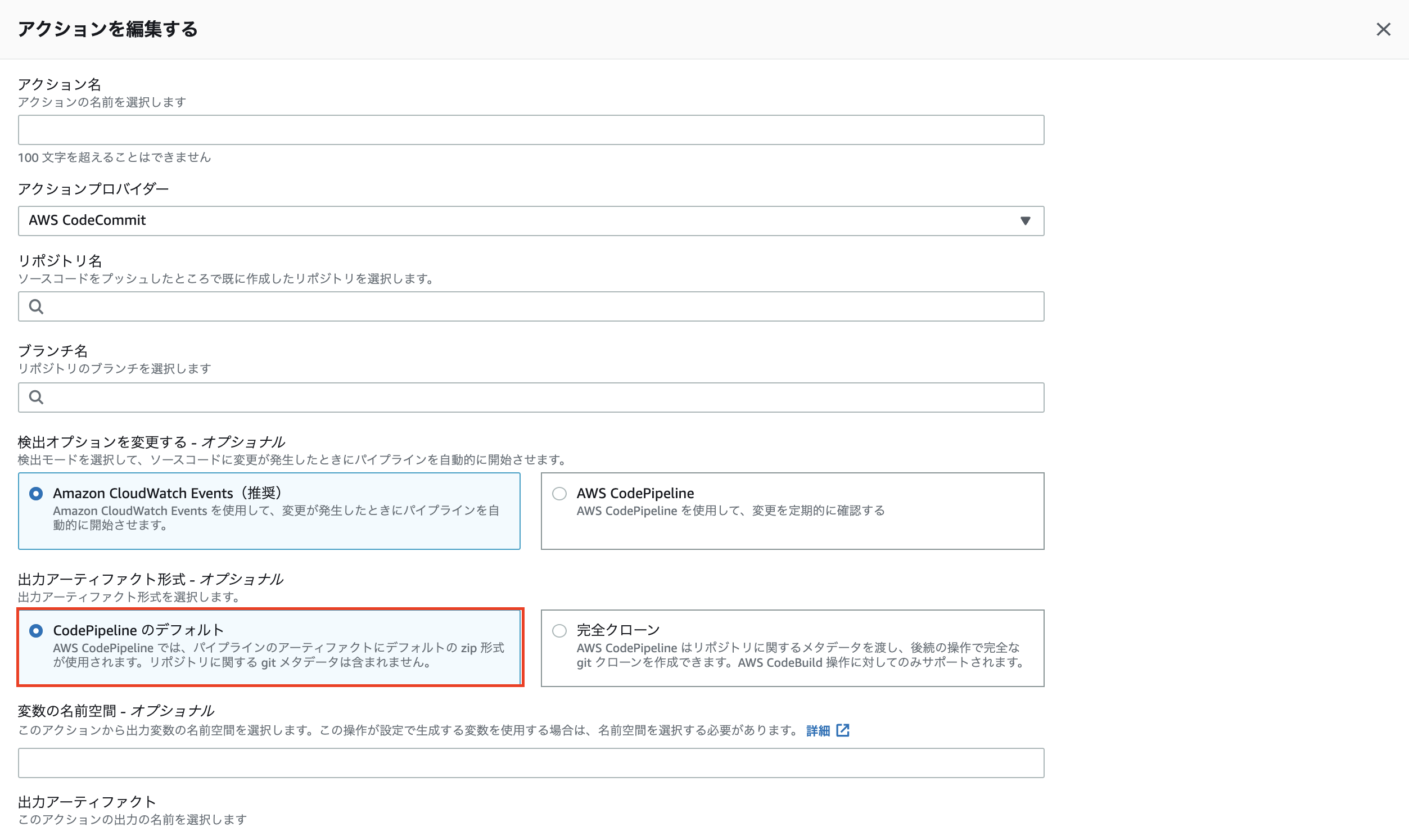The image size is (1409, 840).
Task: Click the search icon in ブランチ名 field
Action: click(x=36, y=398)
